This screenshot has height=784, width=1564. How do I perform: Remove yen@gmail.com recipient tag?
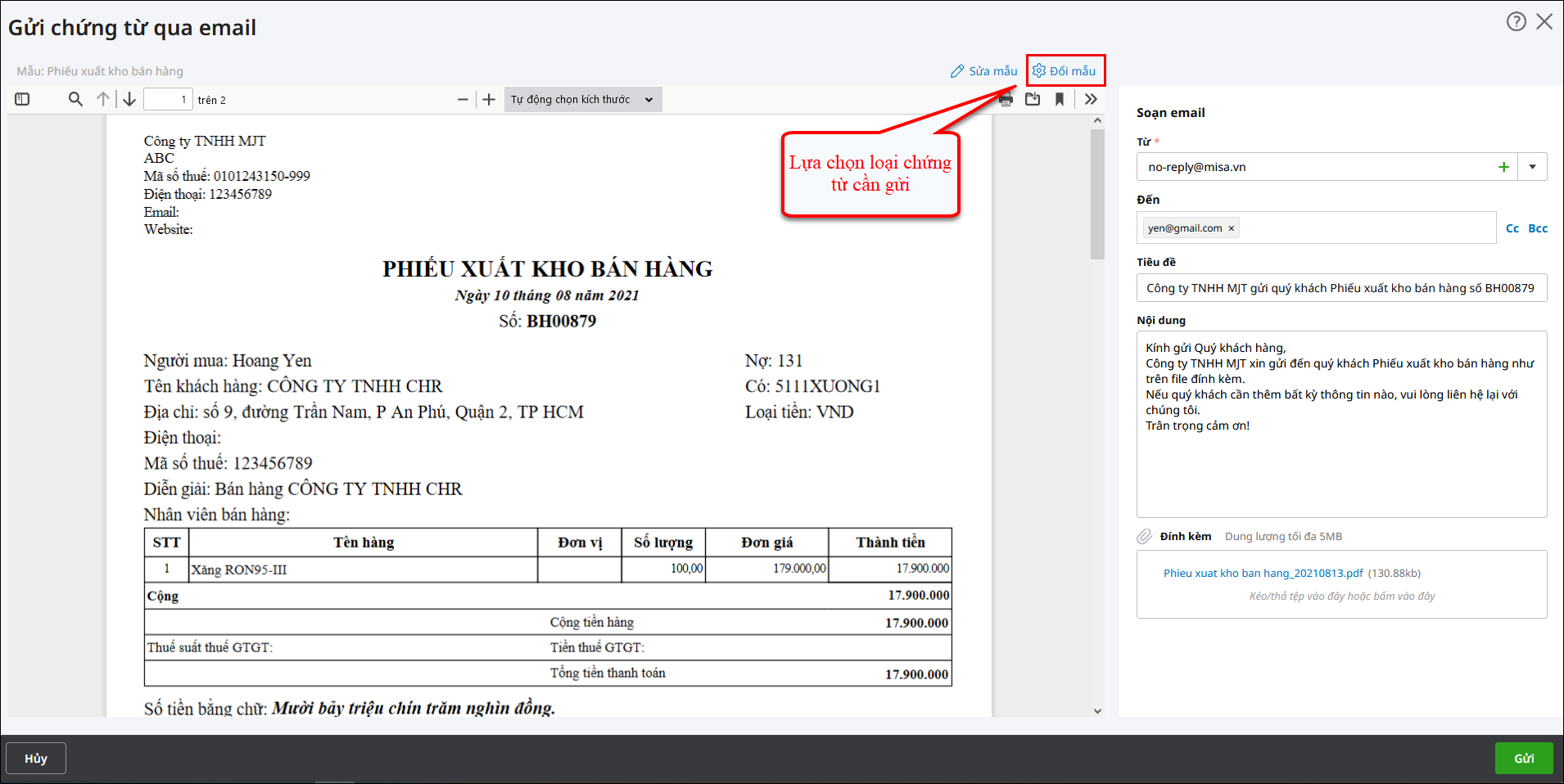(1231, 228)
